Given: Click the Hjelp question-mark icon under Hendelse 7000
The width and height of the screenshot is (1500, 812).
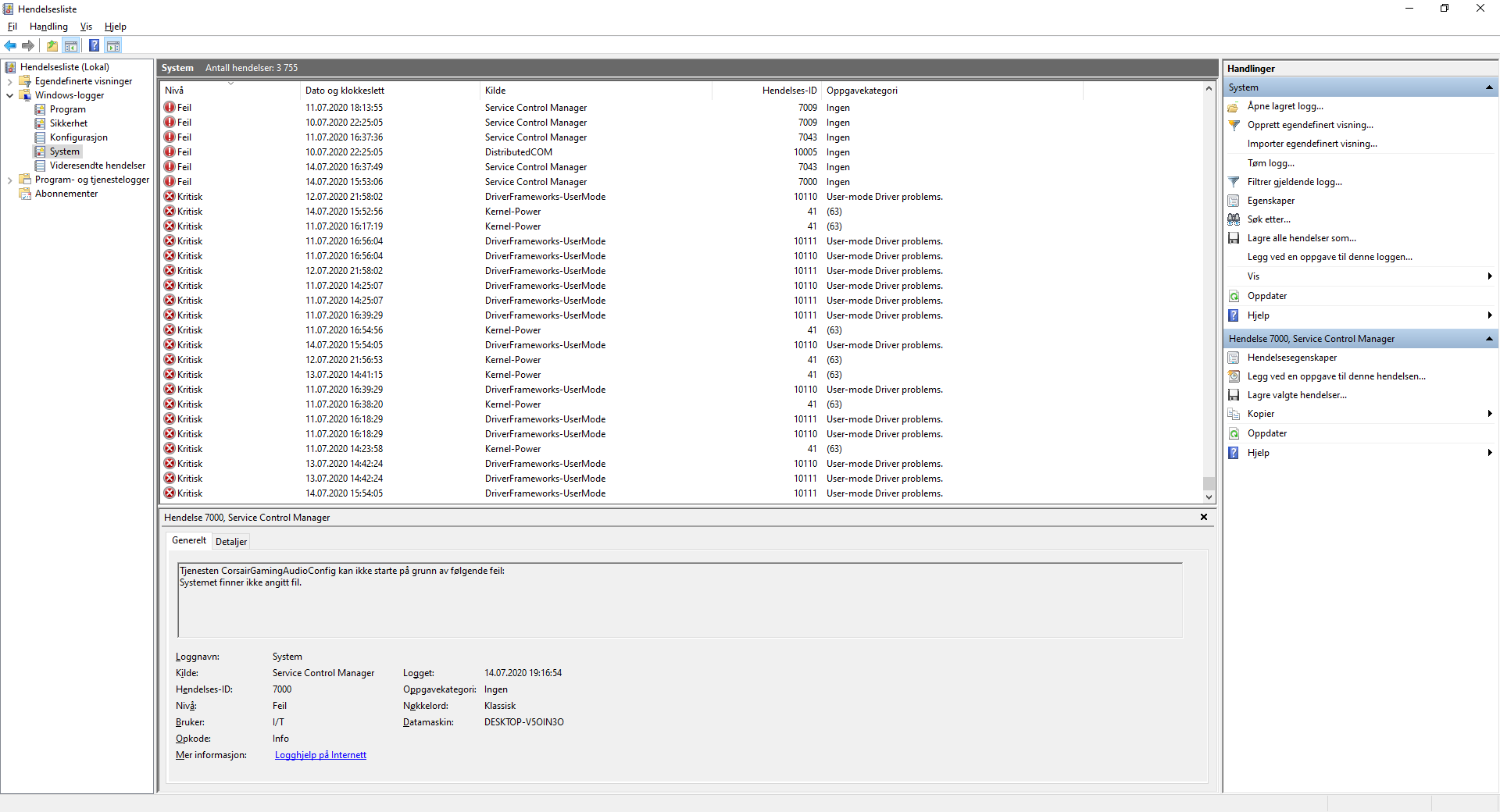Looking at the screenshot, I should tap(1234, 454).
